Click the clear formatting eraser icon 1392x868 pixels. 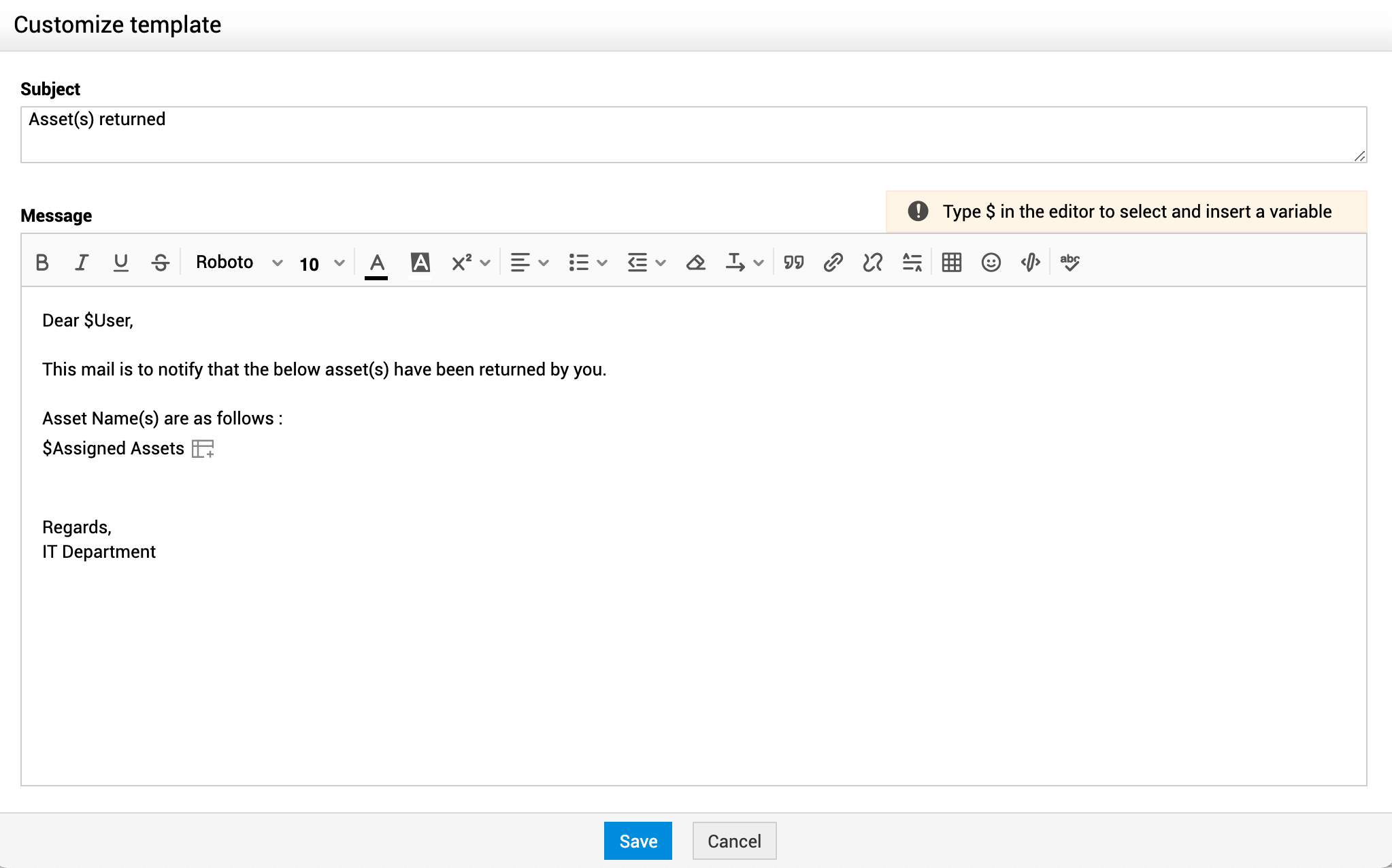(695, 263)
